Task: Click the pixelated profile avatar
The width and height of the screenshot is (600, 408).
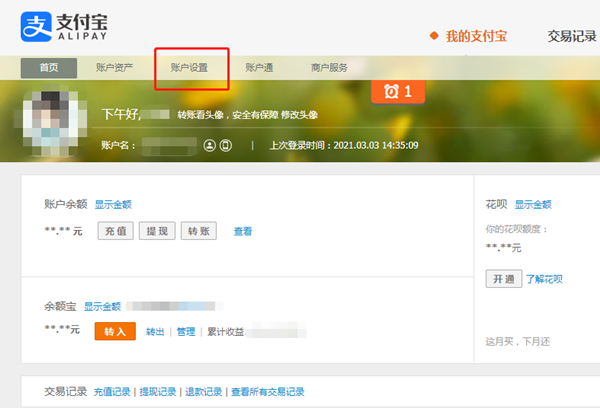Action: [51, 124]
